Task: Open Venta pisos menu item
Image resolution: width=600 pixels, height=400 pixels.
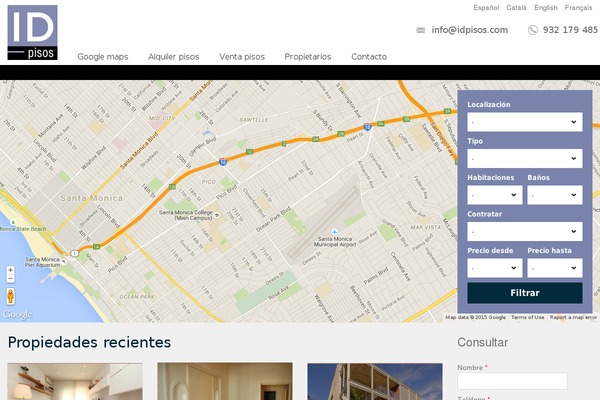Action: 242,57
